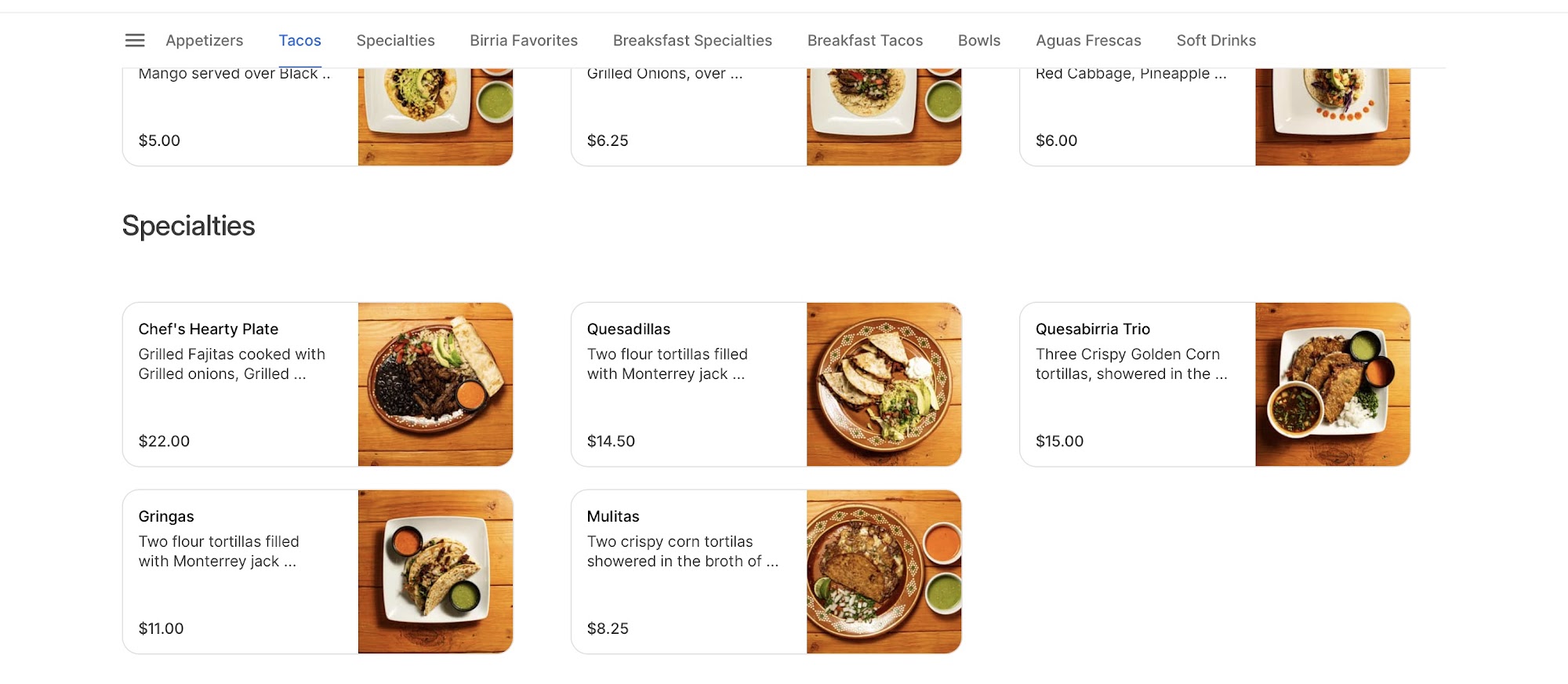View the Quesabirria Trio photo
The height and width of the screenshot is (684, 1568).
click(x=1333, y=384)
